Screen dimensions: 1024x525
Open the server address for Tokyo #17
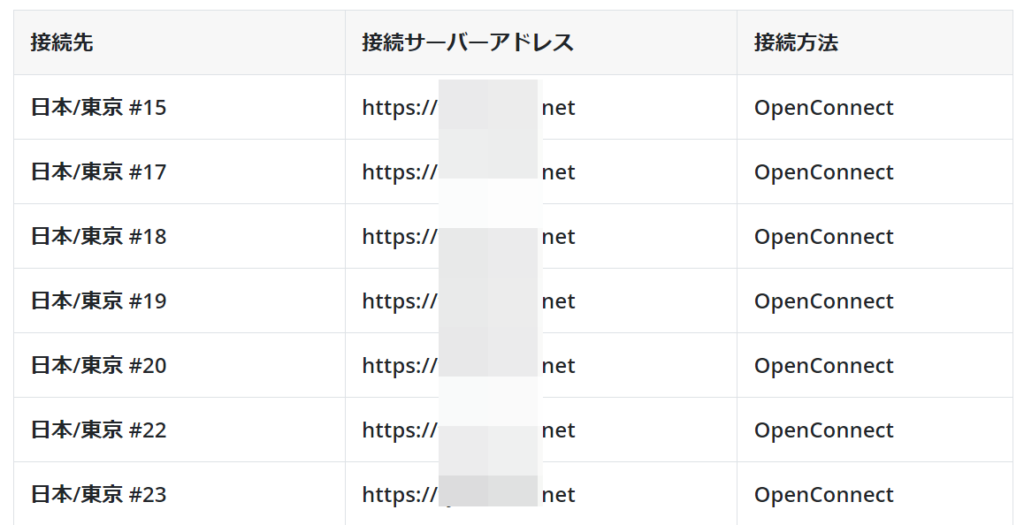(x=469, y=172)
